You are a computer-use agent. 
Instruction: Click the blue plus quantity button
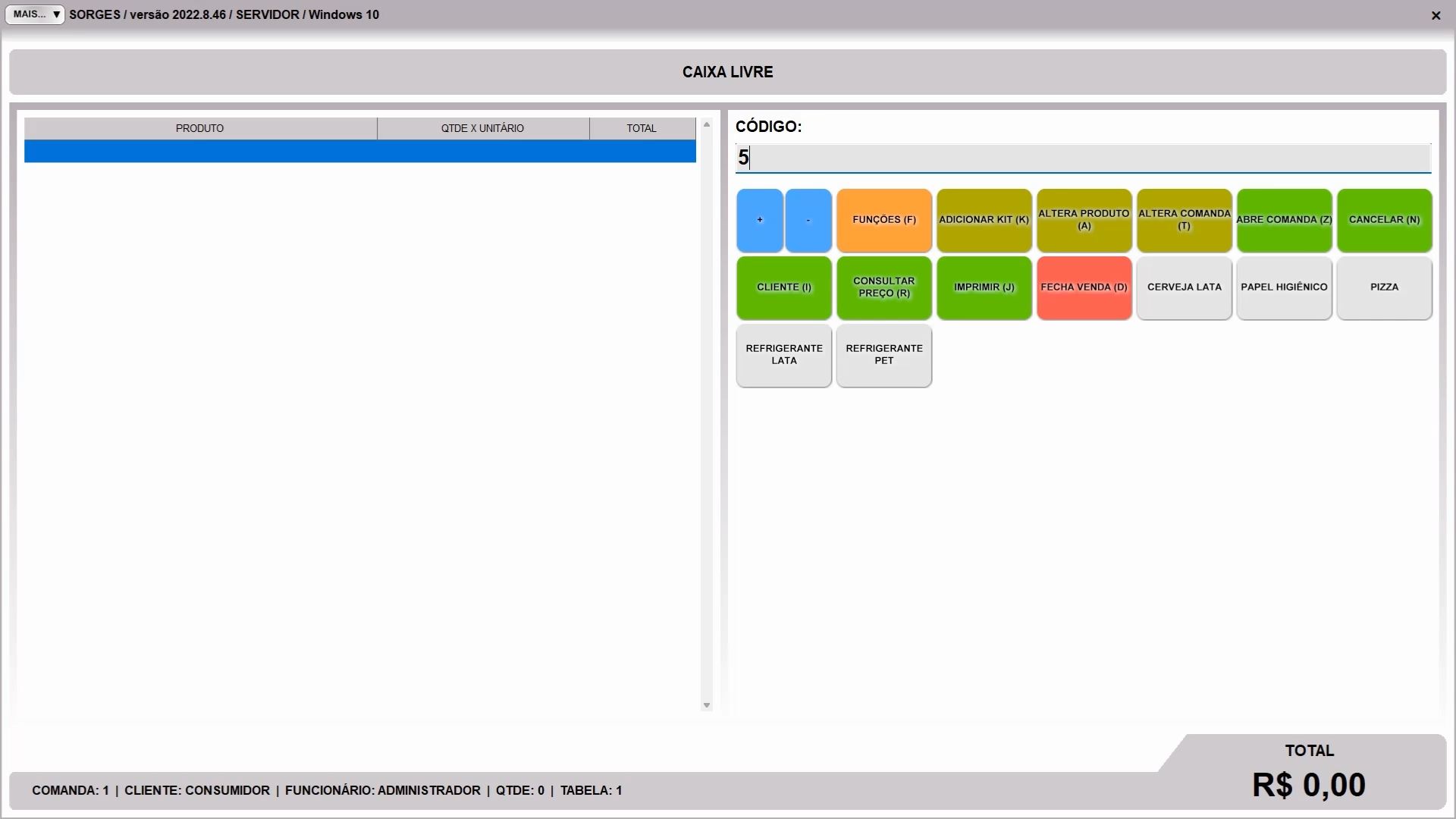pos(759,220)
